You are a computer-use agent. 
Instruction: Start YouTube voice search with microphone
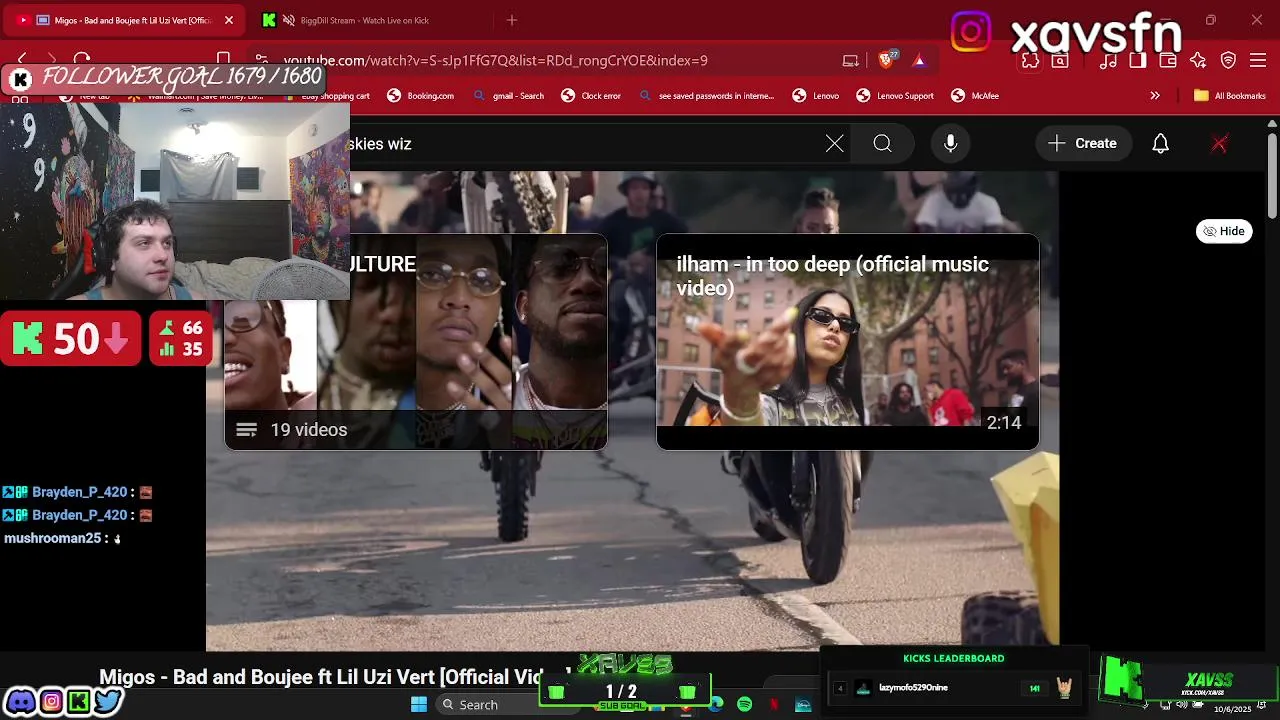point(951,144)
